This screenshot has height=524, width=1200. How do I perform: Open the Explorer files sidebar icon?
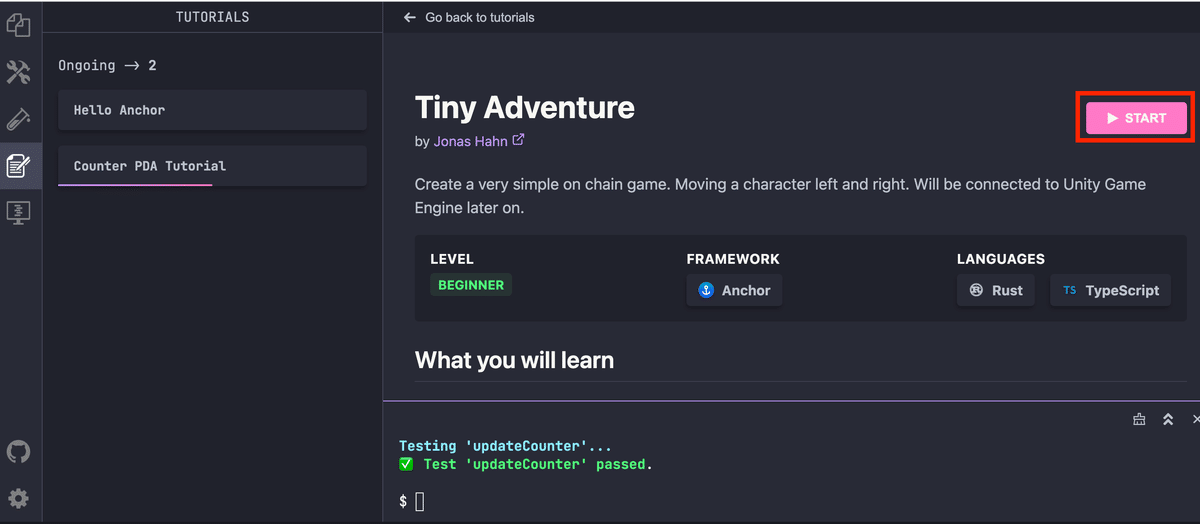coord(18,26)
